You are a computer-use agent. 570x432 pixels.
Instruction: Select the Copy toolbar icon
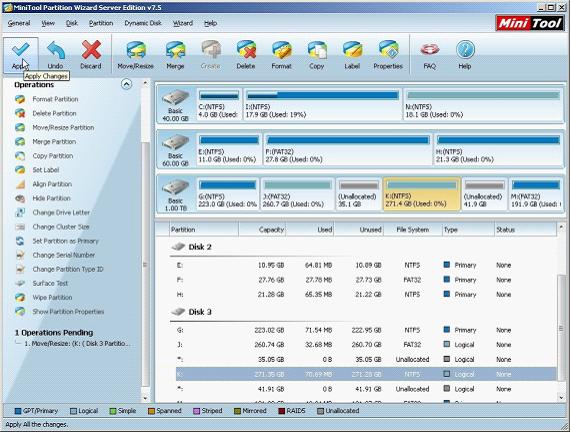[x=317, y=55]
